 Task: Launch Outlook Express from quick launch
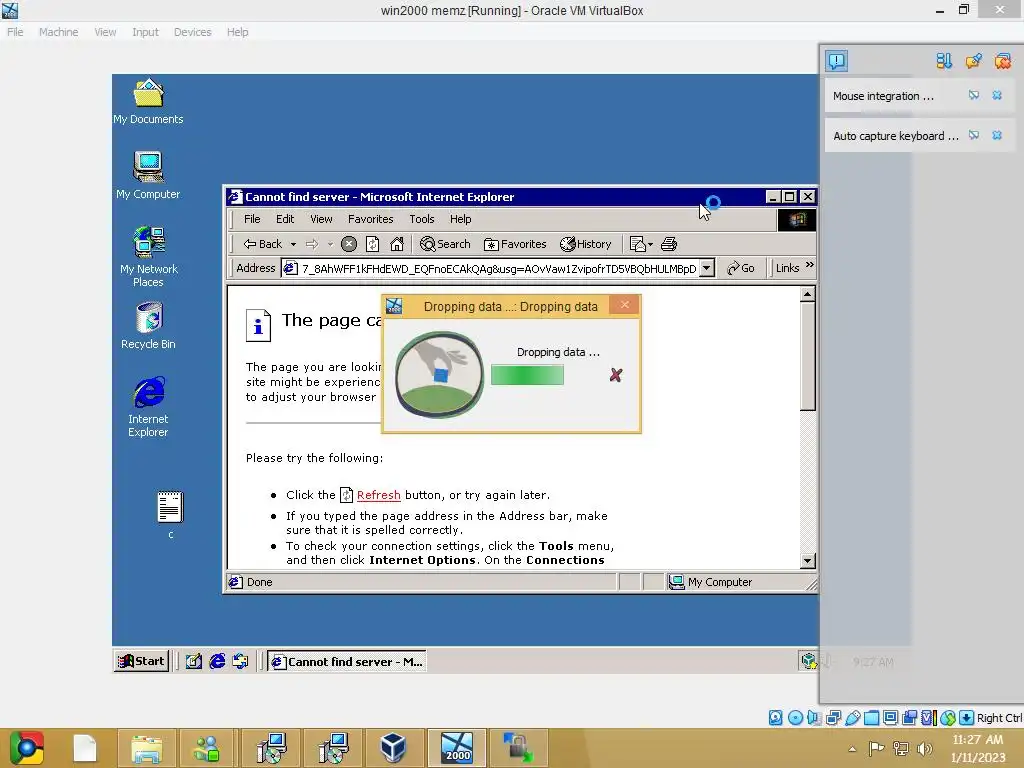click(x=240, y=662)
